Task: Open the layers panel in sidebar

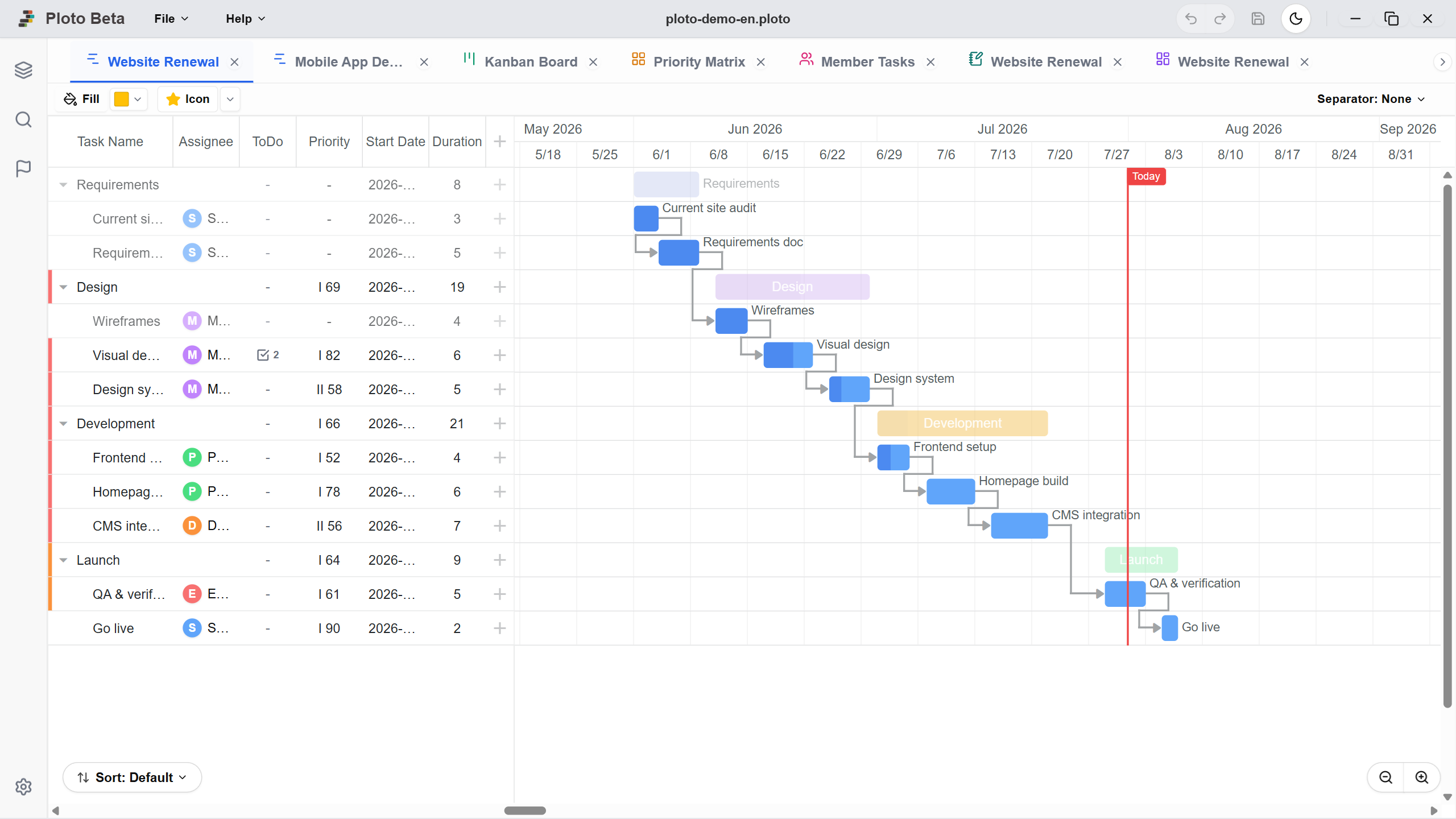Action: pos(23,70)
